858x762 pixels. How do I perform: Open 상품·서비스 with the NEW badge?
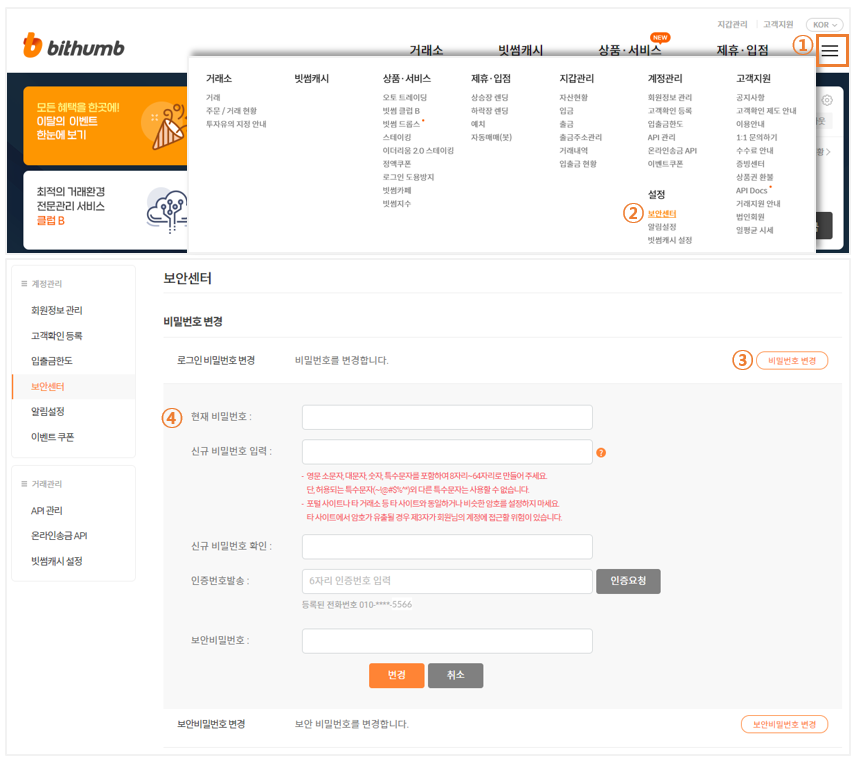pyautogui.click(x=629, y=50)
